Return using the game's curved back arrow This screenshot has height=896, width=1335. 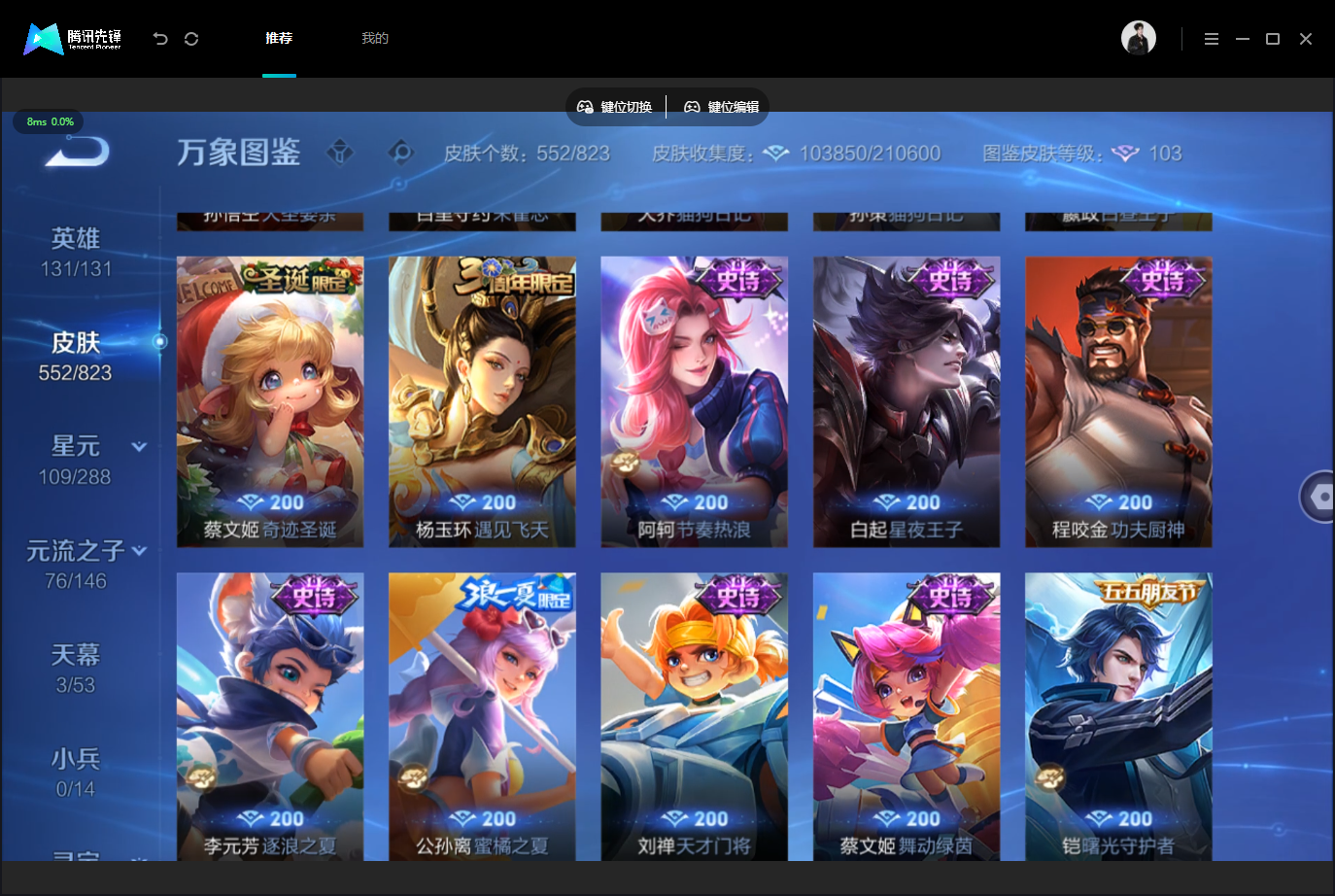78,151
